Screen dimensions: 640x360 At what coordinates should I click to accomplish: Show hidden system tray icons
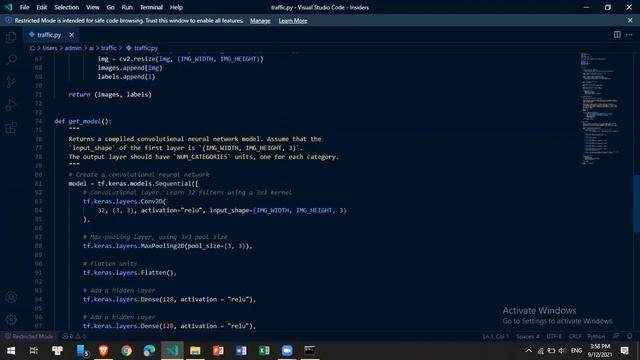click(x=529, y=351)
